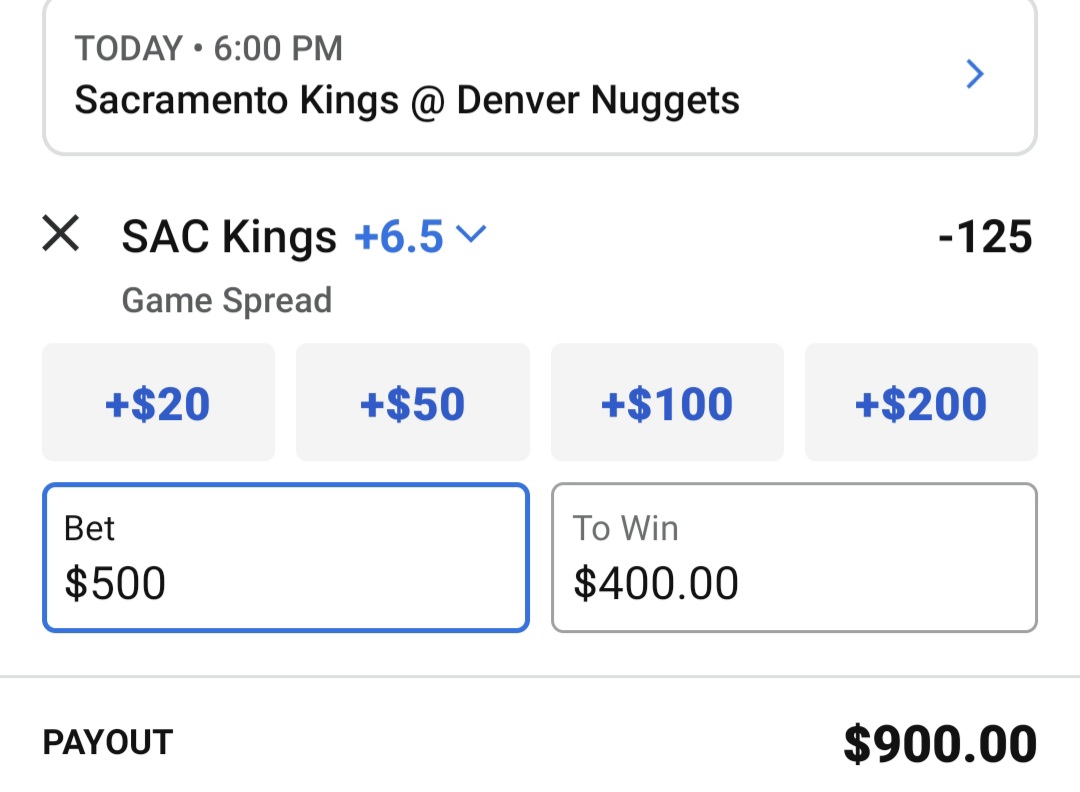Add $20 to the bet
This screenshot has height=792, width=1080.
158,403
